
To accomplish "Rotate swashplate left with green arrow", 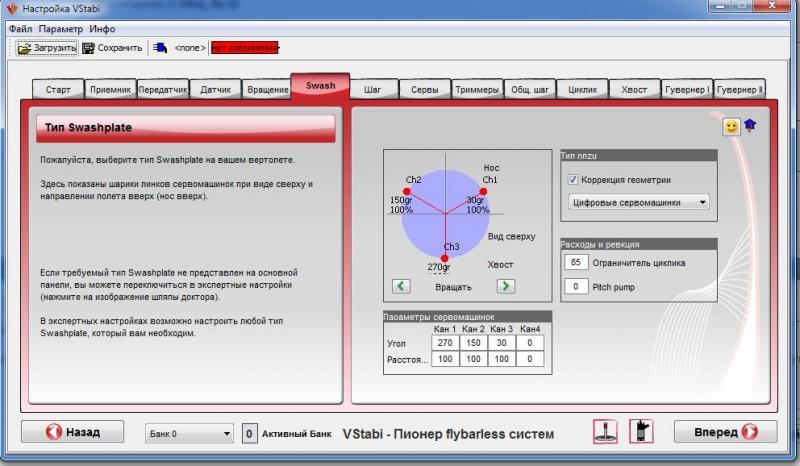I will [401, 286].
